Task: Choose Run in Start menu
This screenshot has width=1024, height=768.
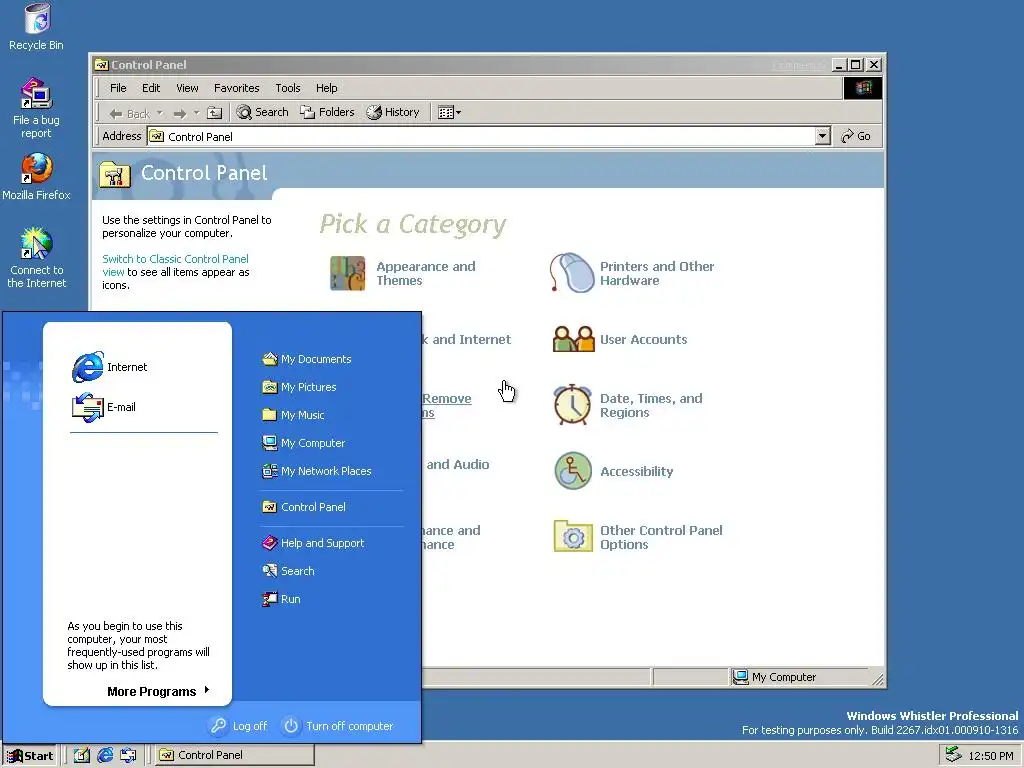Action: [281, 600]
